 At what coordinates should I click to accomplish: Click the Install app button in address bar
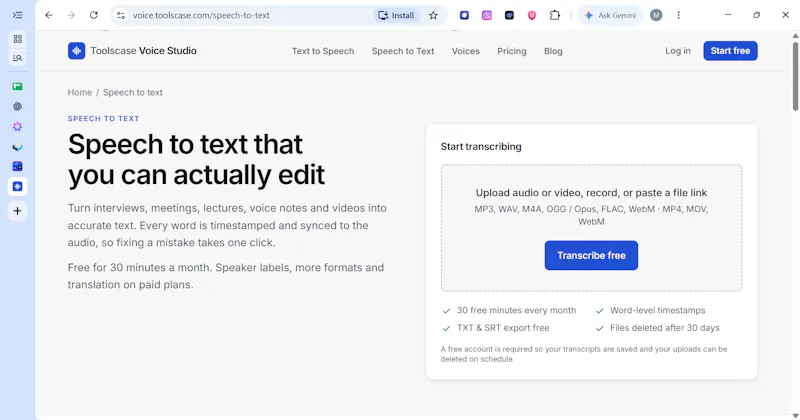[x=396, y=15]
